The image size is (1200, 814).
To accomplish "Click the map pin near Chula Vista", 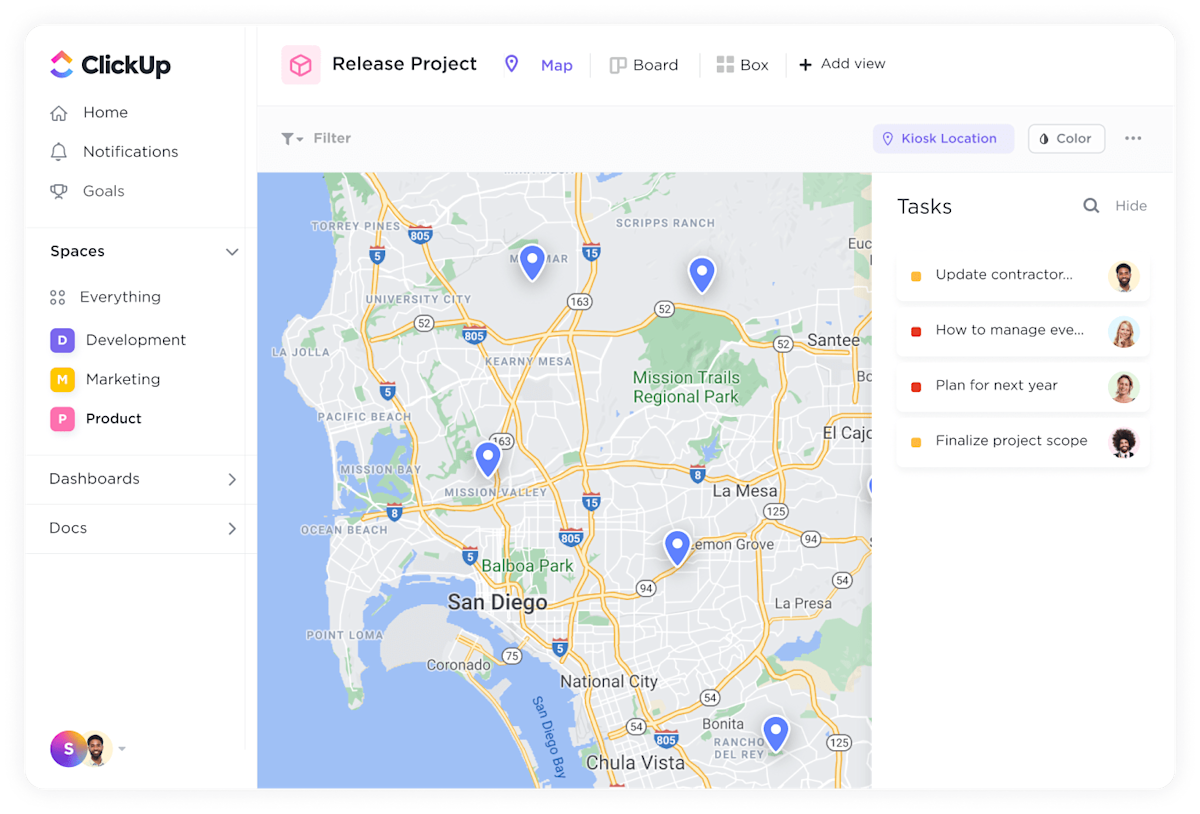I will click(x=776, y=732).
